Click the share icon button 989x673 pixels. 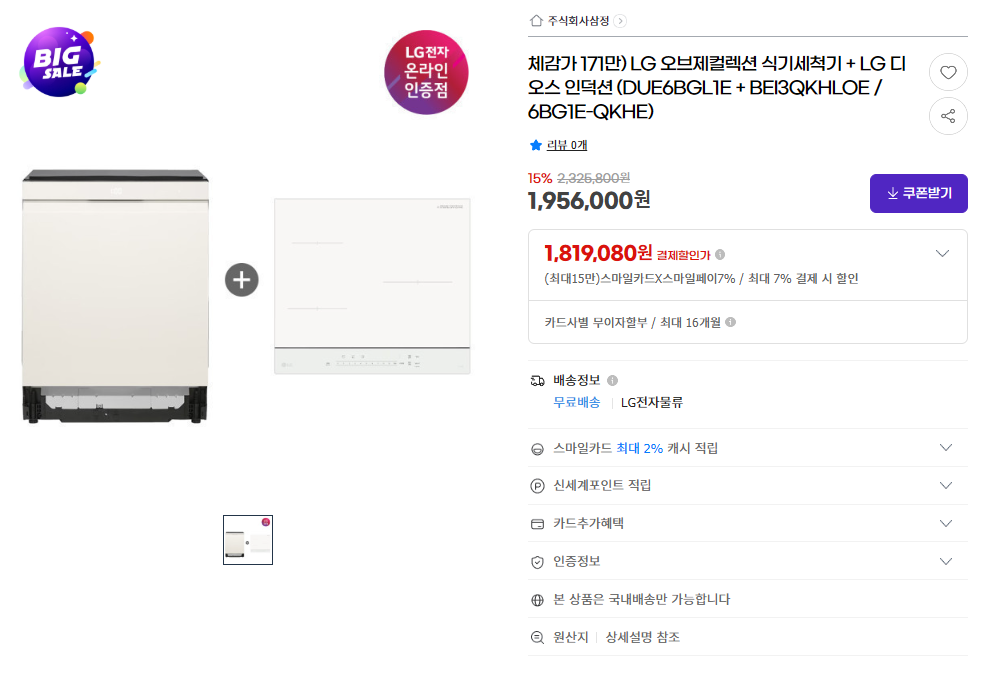coord(948,116)
